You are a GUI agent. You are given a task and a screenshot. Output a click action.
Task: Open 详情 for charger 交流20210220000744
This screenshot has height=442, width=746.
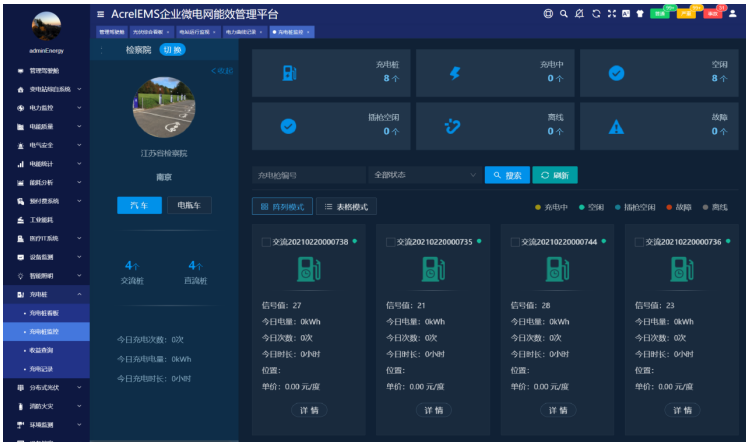558,410
